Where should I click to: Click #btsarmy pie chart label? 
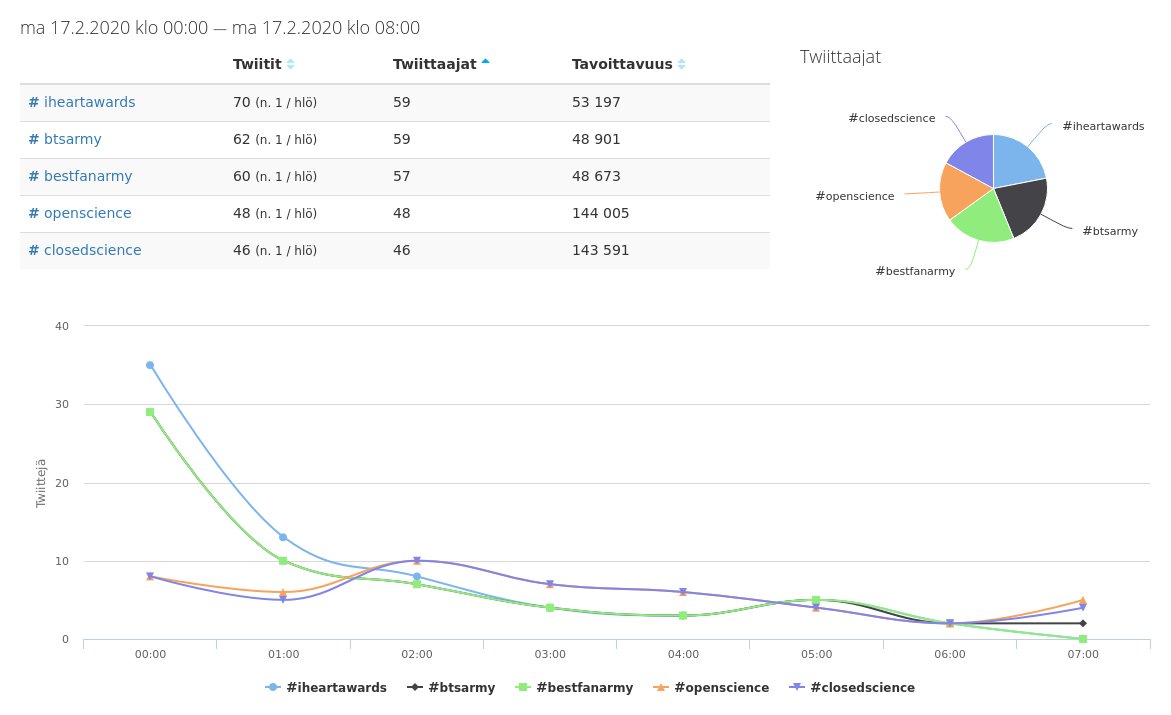(x=1110, y=231)
